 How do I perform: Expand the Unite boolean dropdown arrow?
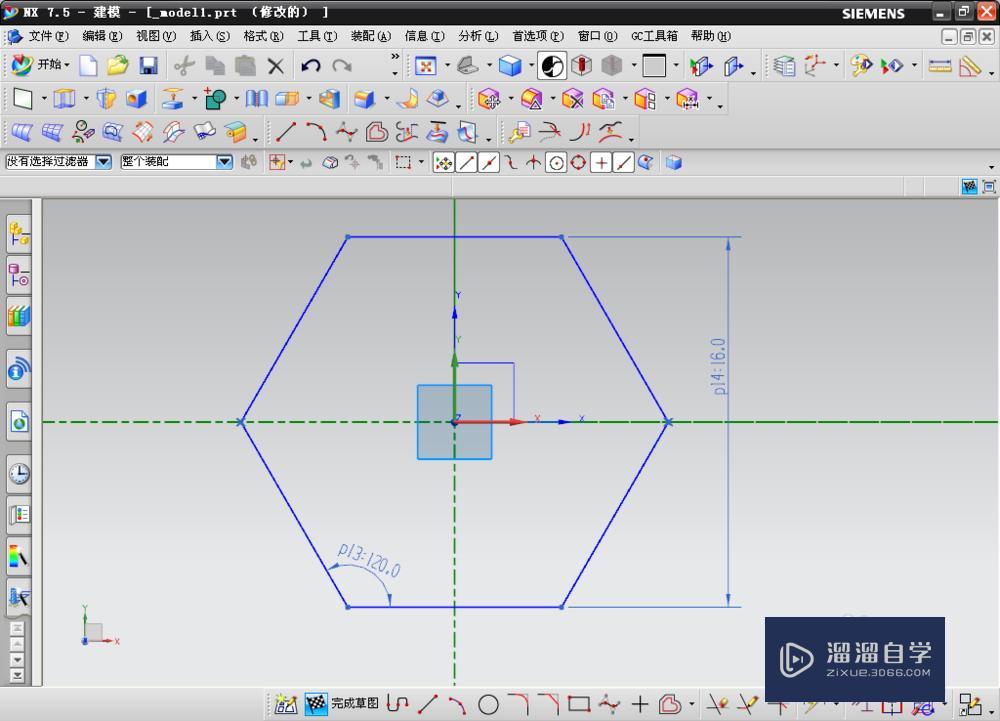(x=237, y=99)
